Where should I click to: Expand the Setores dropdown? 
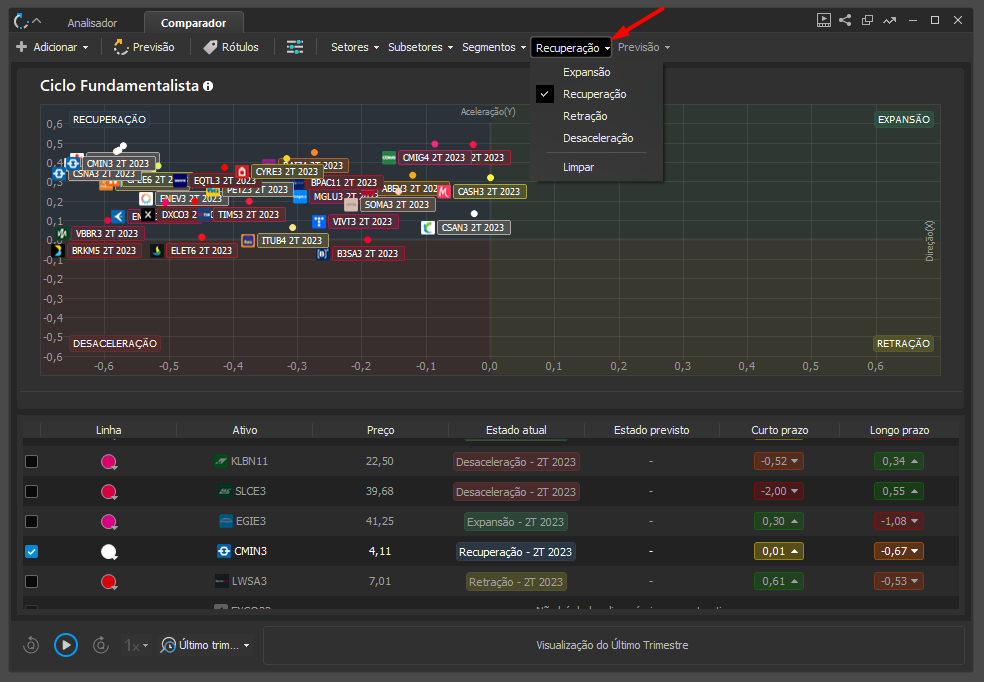(x=355, y=47)
